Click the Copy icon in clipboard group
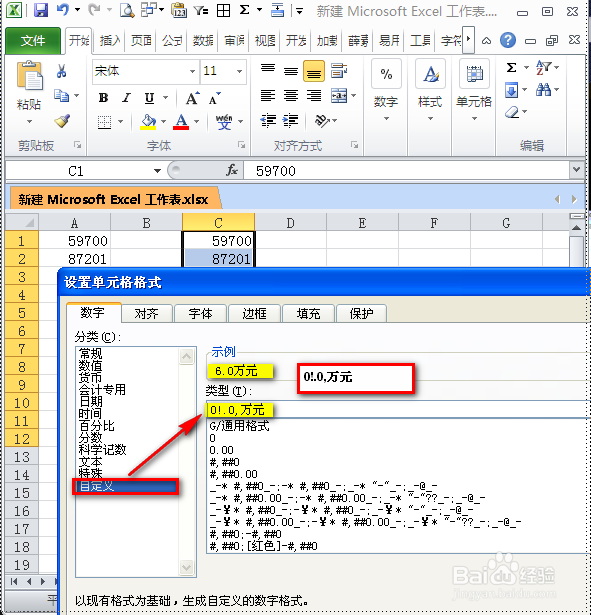The height and width of the screenshot is (615, 591). tap(62, 95)
